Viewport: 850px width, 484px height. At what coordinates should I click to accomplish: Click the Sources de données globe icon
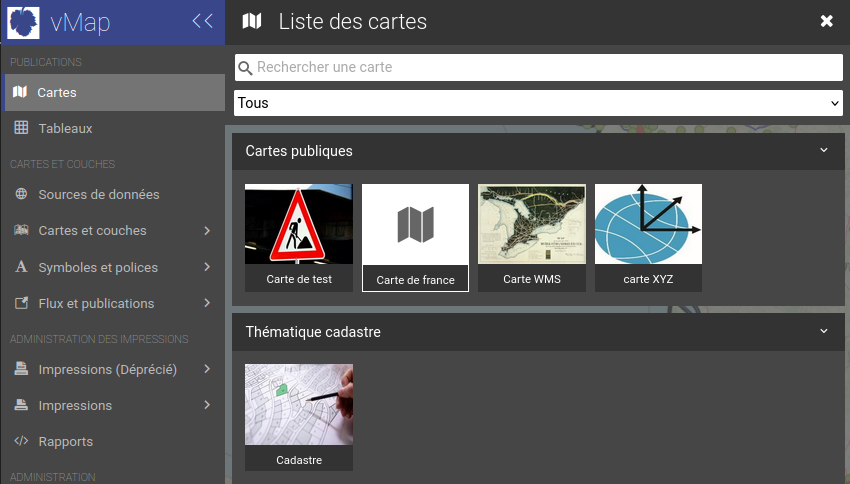point(21,194)
